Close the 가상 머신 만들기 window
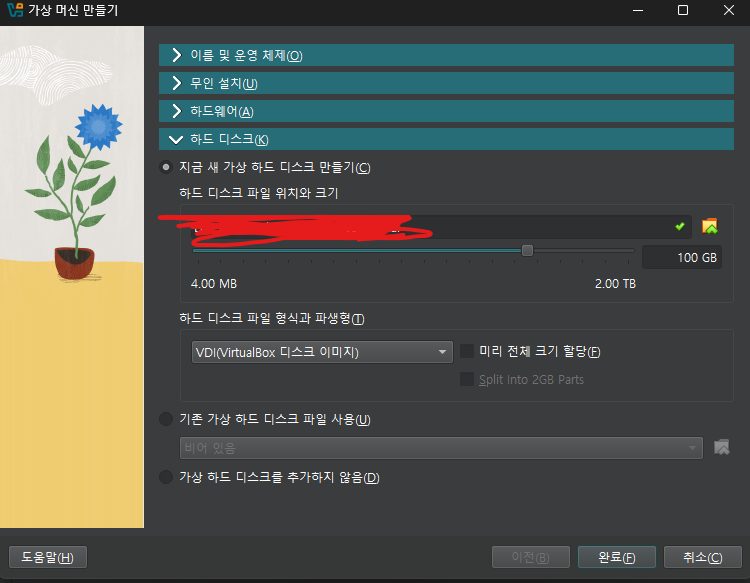The image size is (750, 583). coord(728,10)
